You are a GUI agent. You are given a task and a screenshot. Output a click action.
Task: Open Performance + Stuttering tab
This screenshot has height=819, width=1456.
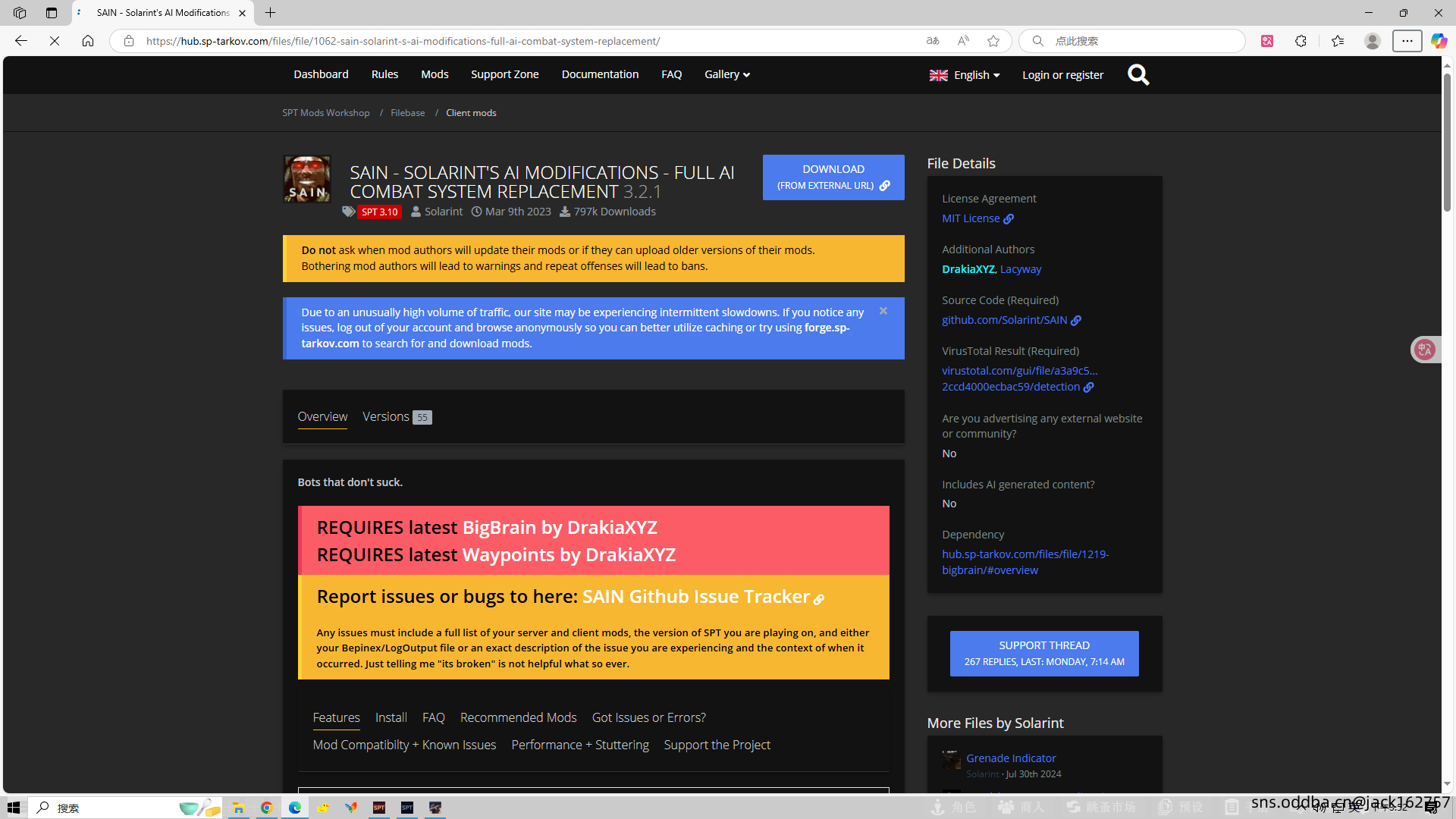(x=579, y=745)
